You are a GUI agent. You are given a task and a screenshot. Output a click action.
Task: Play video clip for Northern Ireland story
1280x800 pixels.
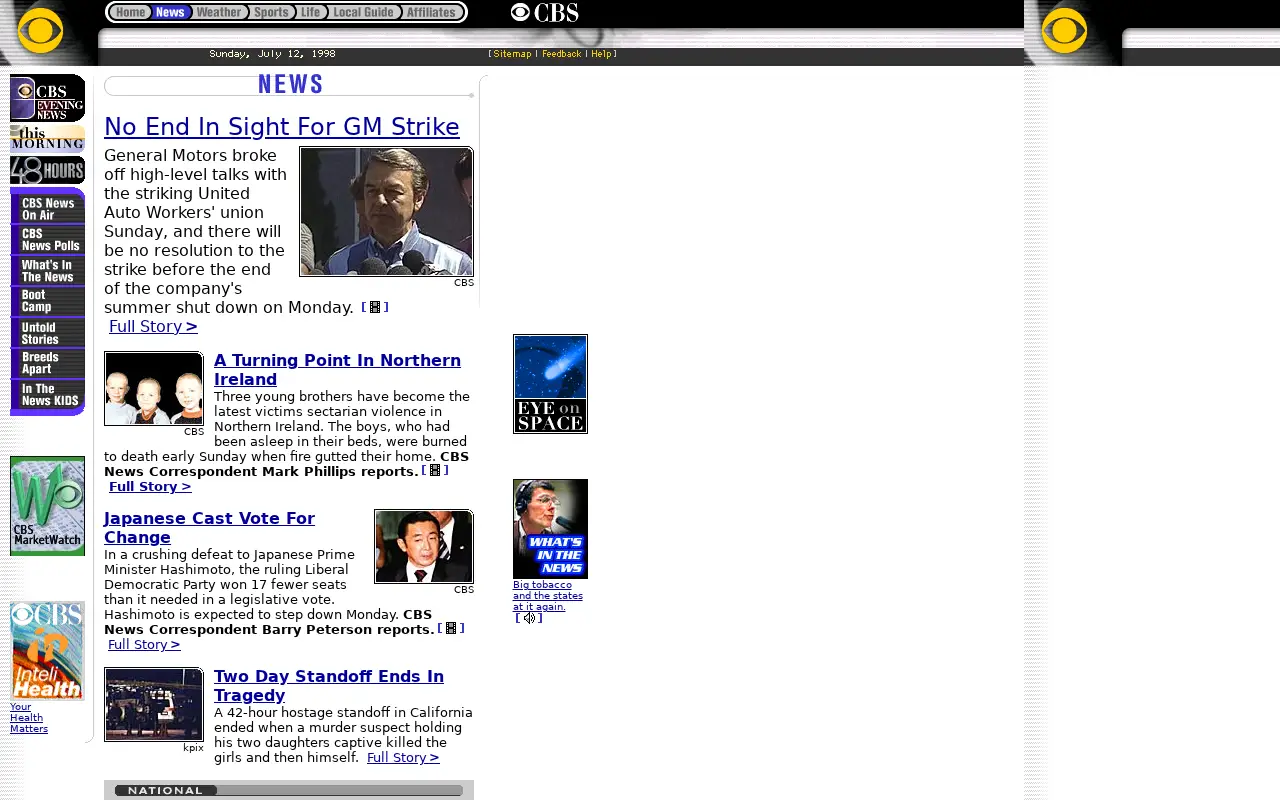[x=435, y=470]
